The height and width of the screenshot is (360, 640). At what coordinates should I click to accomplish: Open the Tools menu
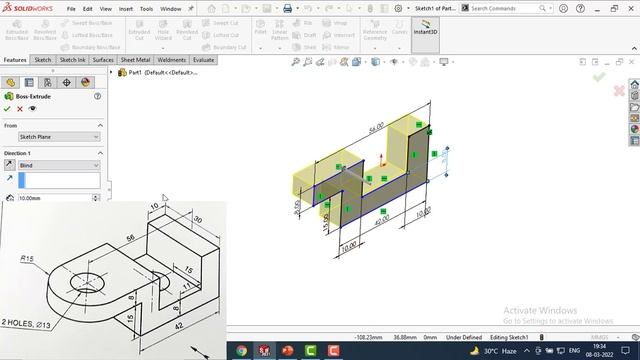(x=146, y=9)
